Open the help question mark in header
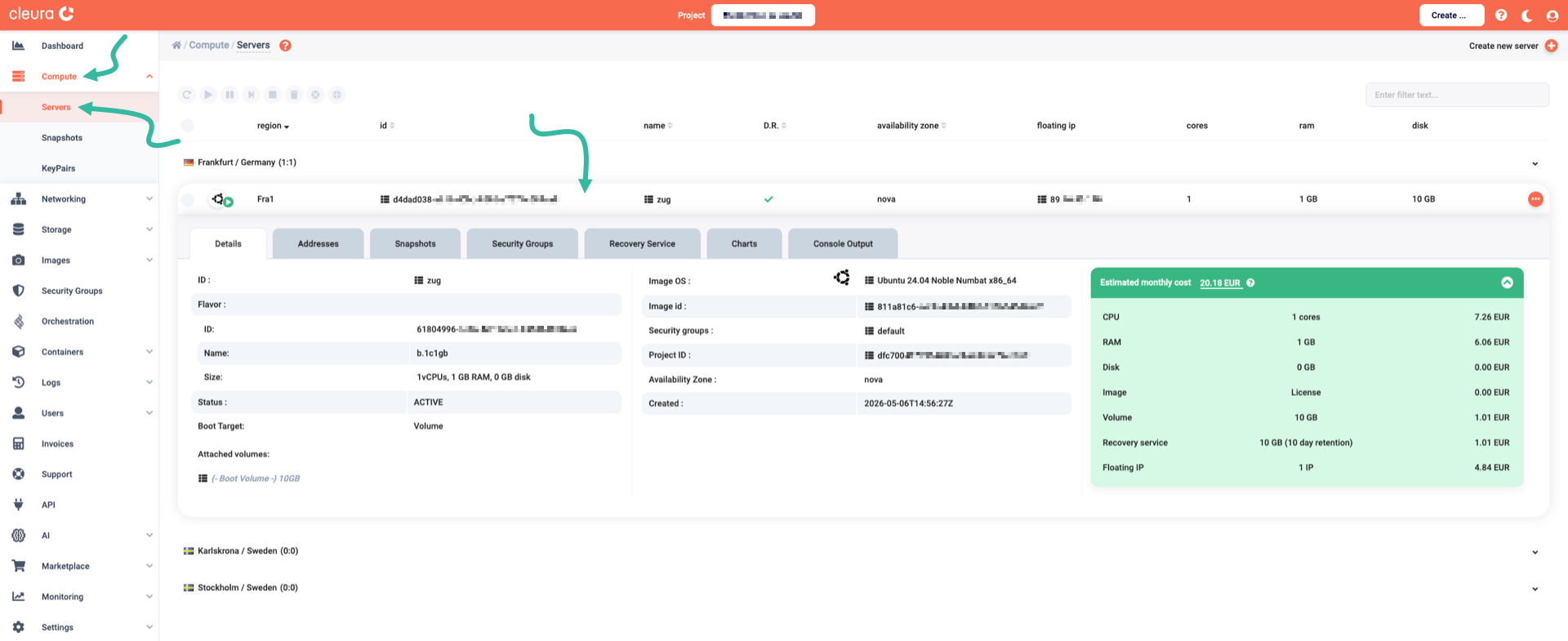The image size is (1568, 641). (x=1501, y=16)
